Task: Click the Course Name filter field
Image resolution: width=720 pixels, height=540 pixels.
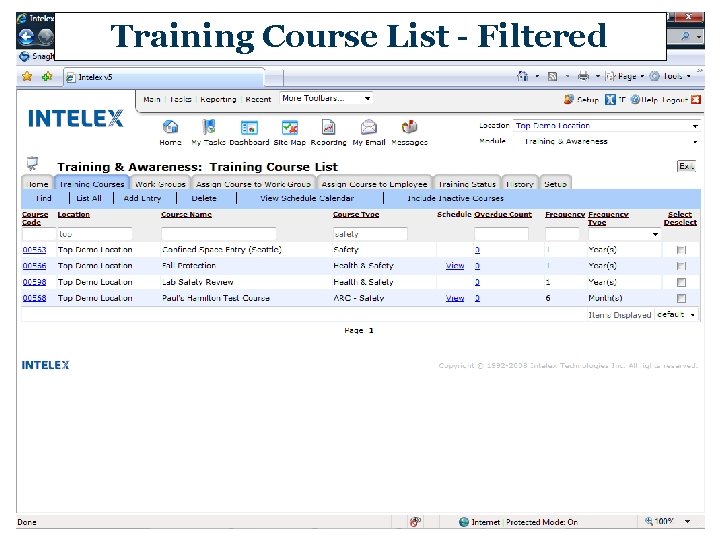Action: pyautogui.click(x=219, y=234)
